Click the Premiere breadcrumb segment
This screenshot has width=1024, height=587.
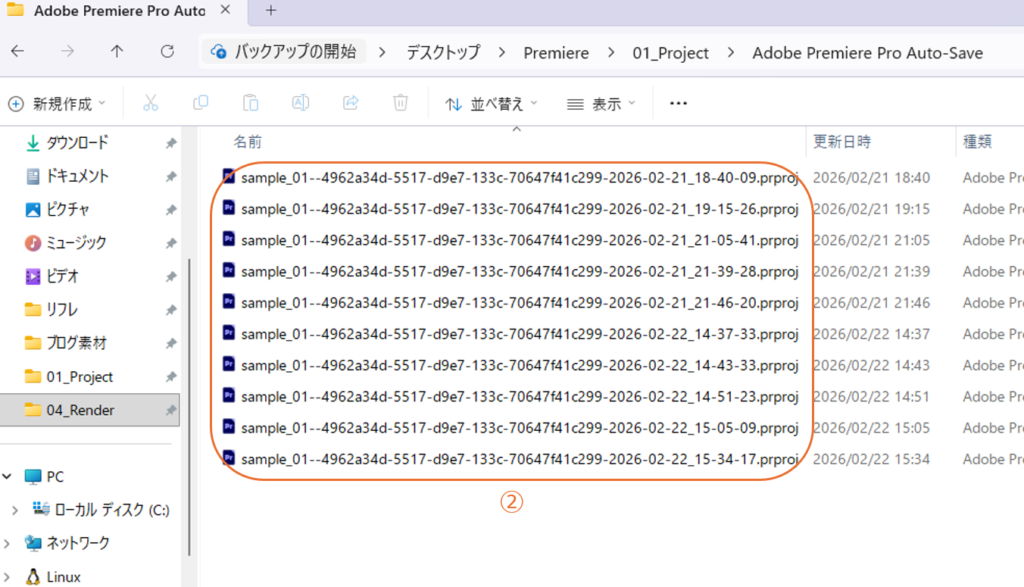pyautogui.click(x=556, y=52)
